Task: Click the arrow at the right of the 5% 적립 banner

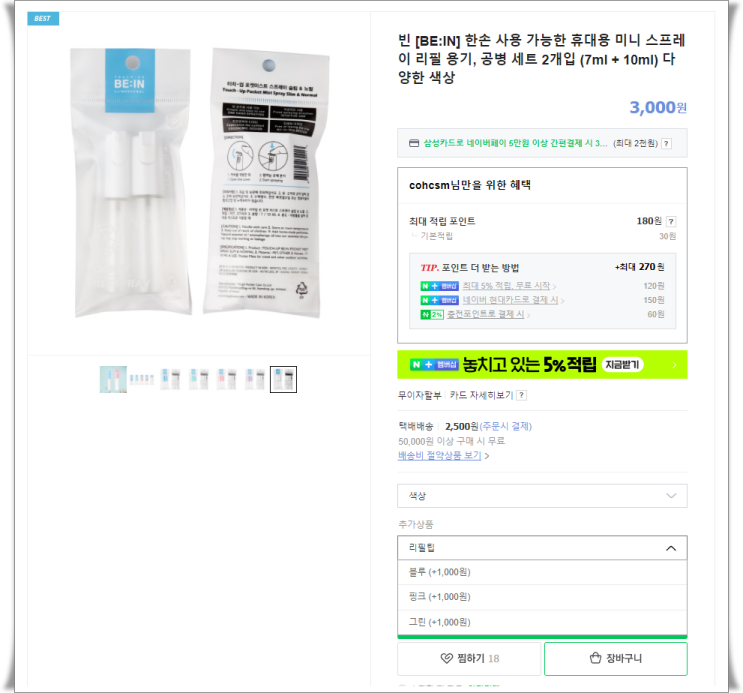Action: pyautogui.click(x=674, y=365)
